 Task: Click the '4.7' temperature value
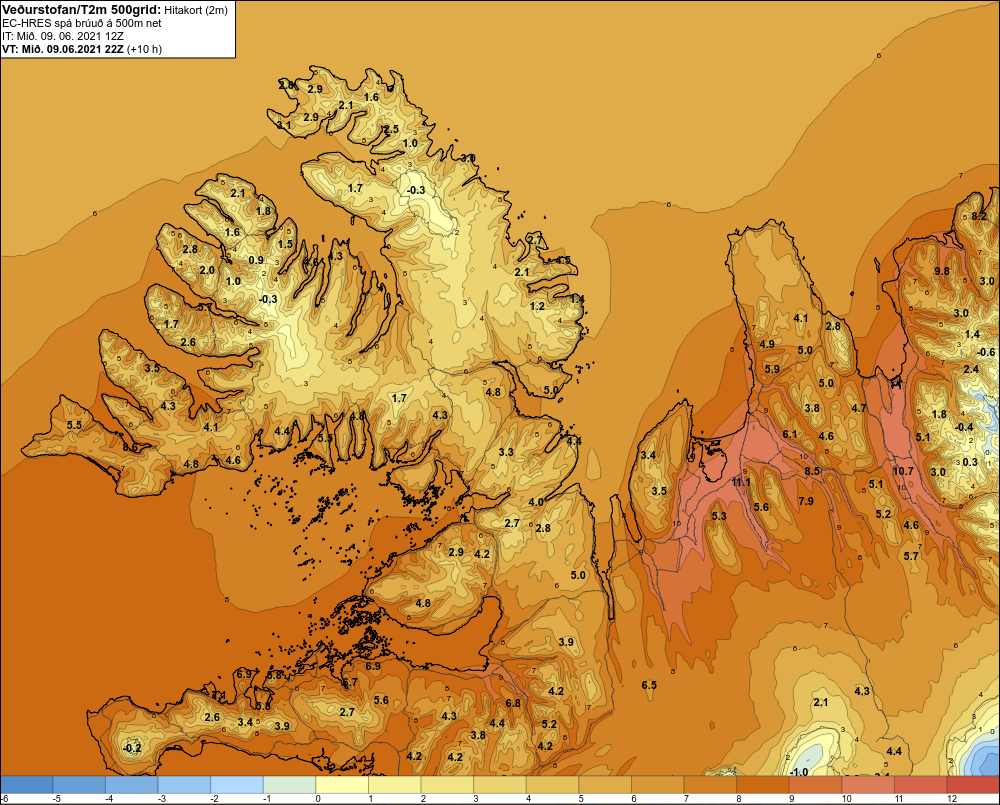859,408
